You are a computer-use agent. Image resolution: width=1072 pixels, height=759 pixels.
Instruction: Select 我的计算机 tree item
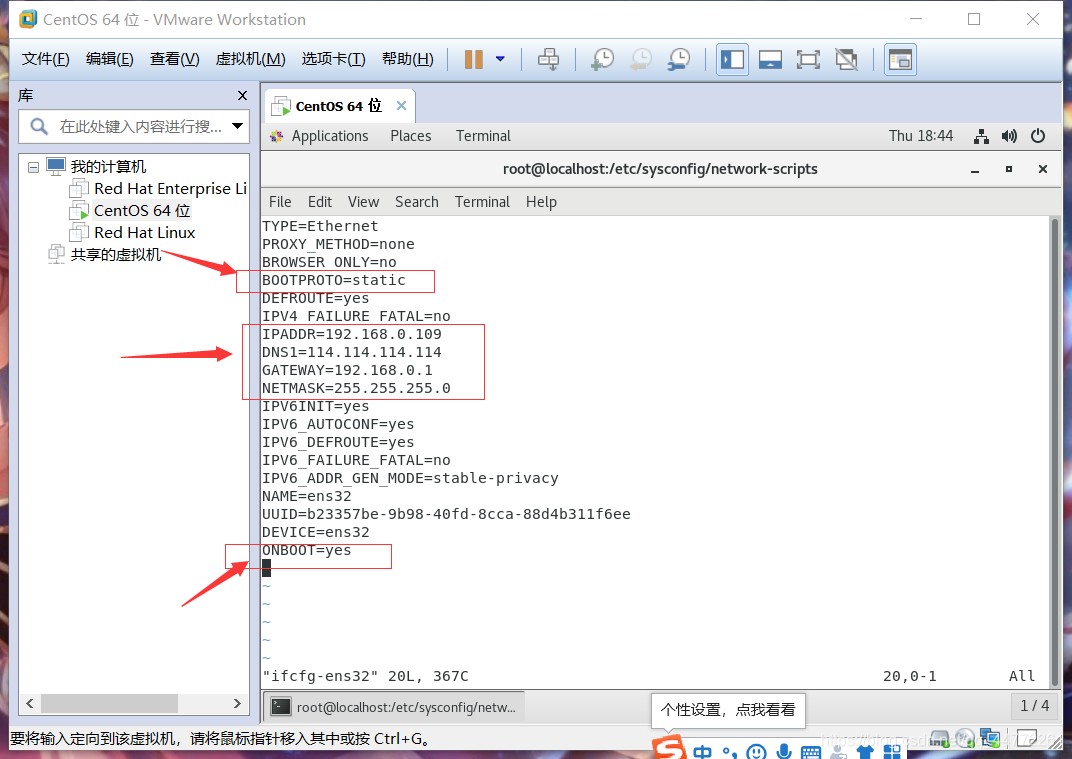pyautogui.click(x=96, y=167)
